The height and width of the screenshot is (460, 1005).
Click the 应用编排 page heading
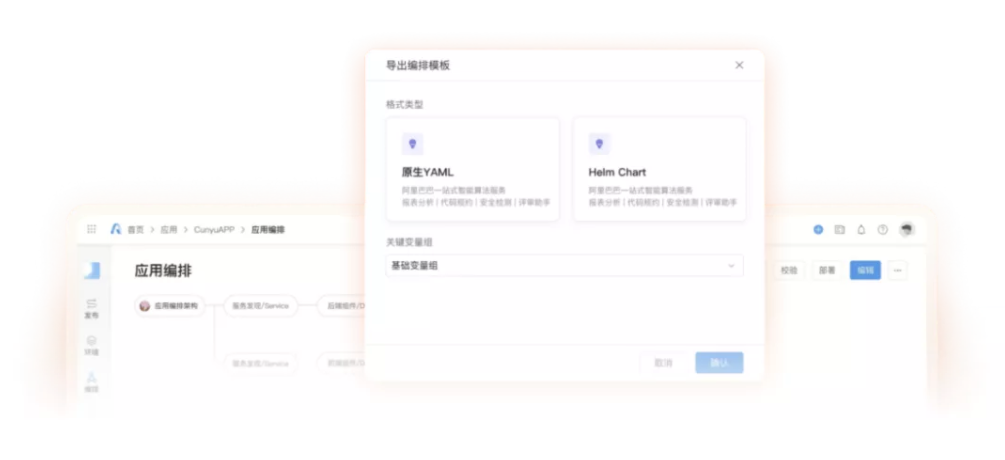coord(163,270)
